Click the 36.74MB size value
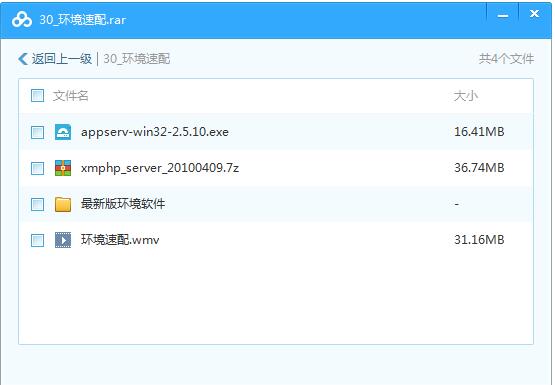Viewport: 555px width, 385px height. [x=479, y=168]
